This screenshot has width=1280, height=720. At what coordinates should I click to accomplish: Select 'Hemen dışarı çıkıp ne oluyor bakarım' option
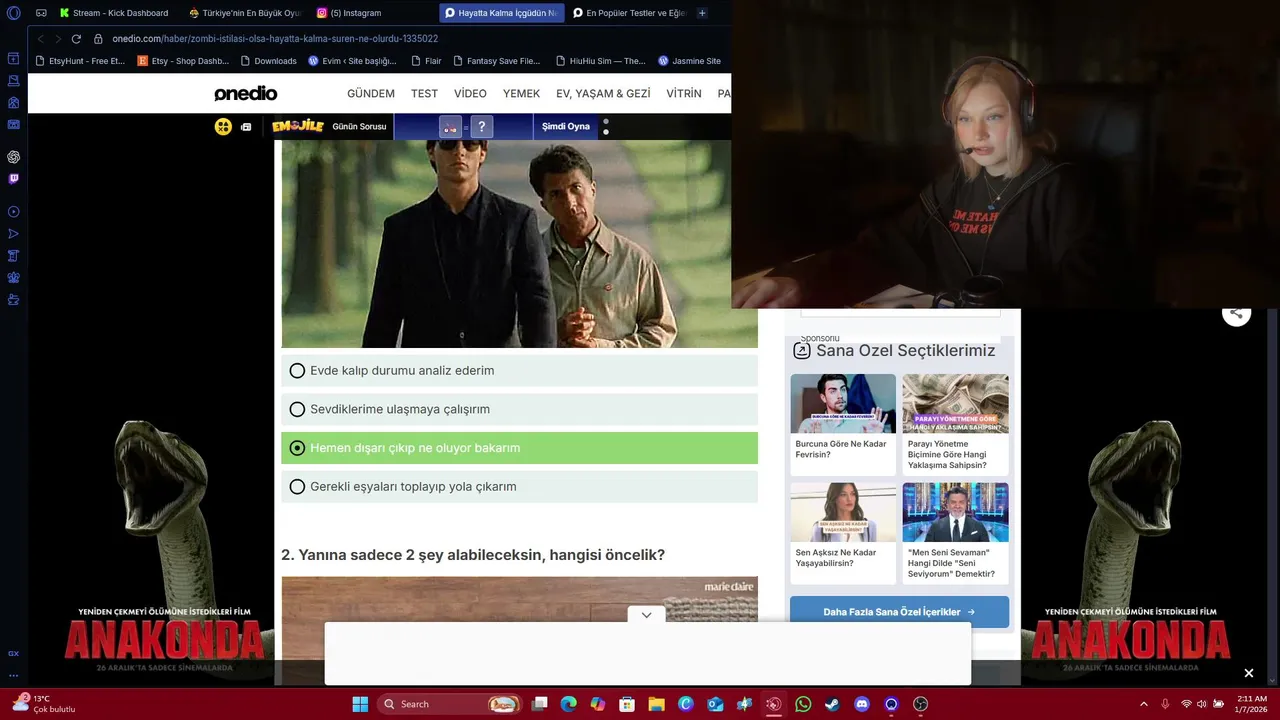(519, 448)
